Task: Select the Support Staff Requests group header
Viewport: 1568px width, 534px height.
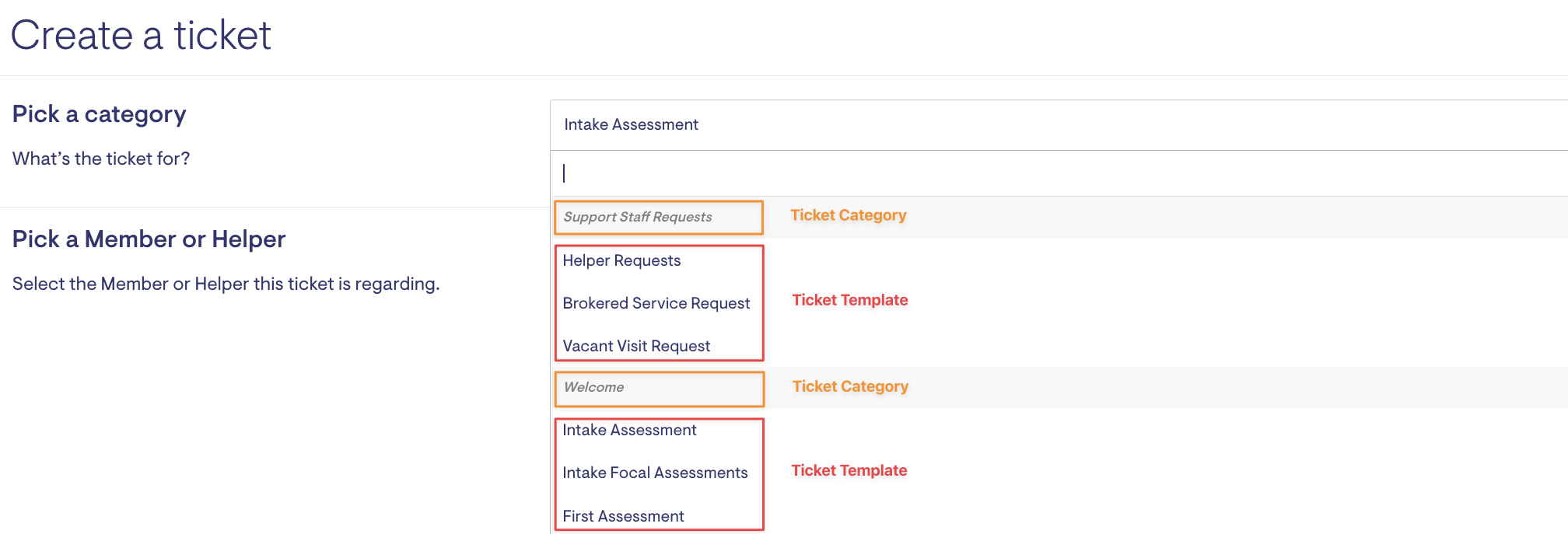Action: point(638,218)
